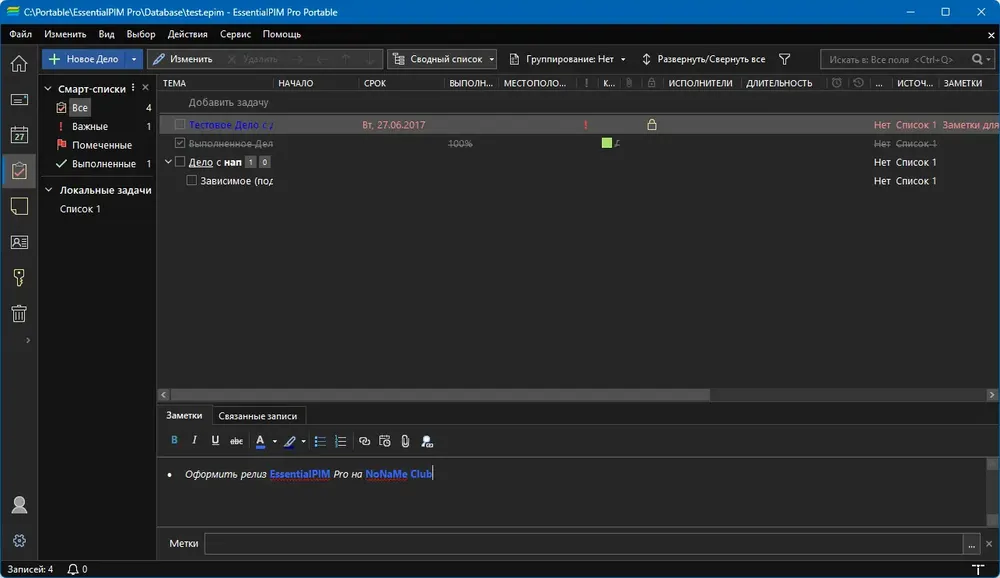Click 'Развернуть/Свернуть все' button
1000x578 pixels.
tap(703, 59)
